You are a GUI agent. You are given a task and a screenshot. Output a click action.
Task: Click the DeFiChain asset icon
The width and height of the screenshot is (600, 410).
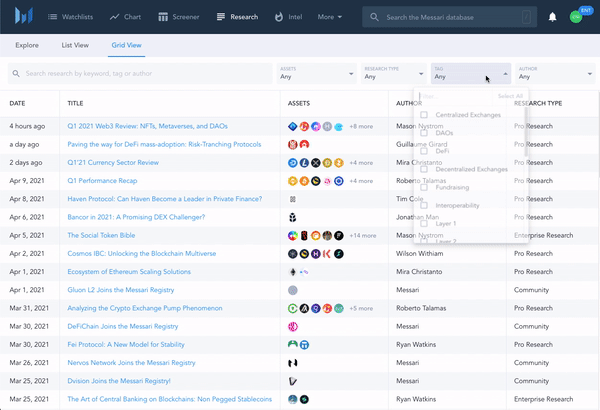click(x=293, y=327)
